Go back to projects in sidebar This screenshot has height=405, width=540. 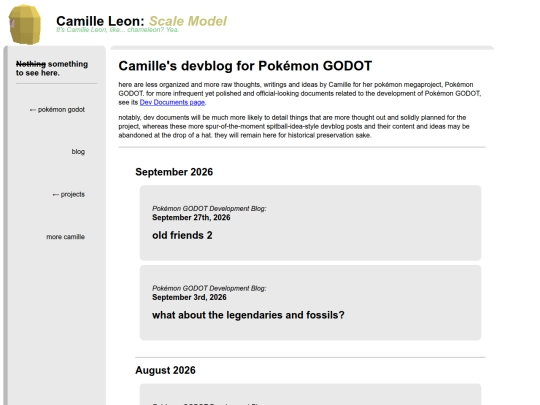pyautogui.click(x=69, y=194)
